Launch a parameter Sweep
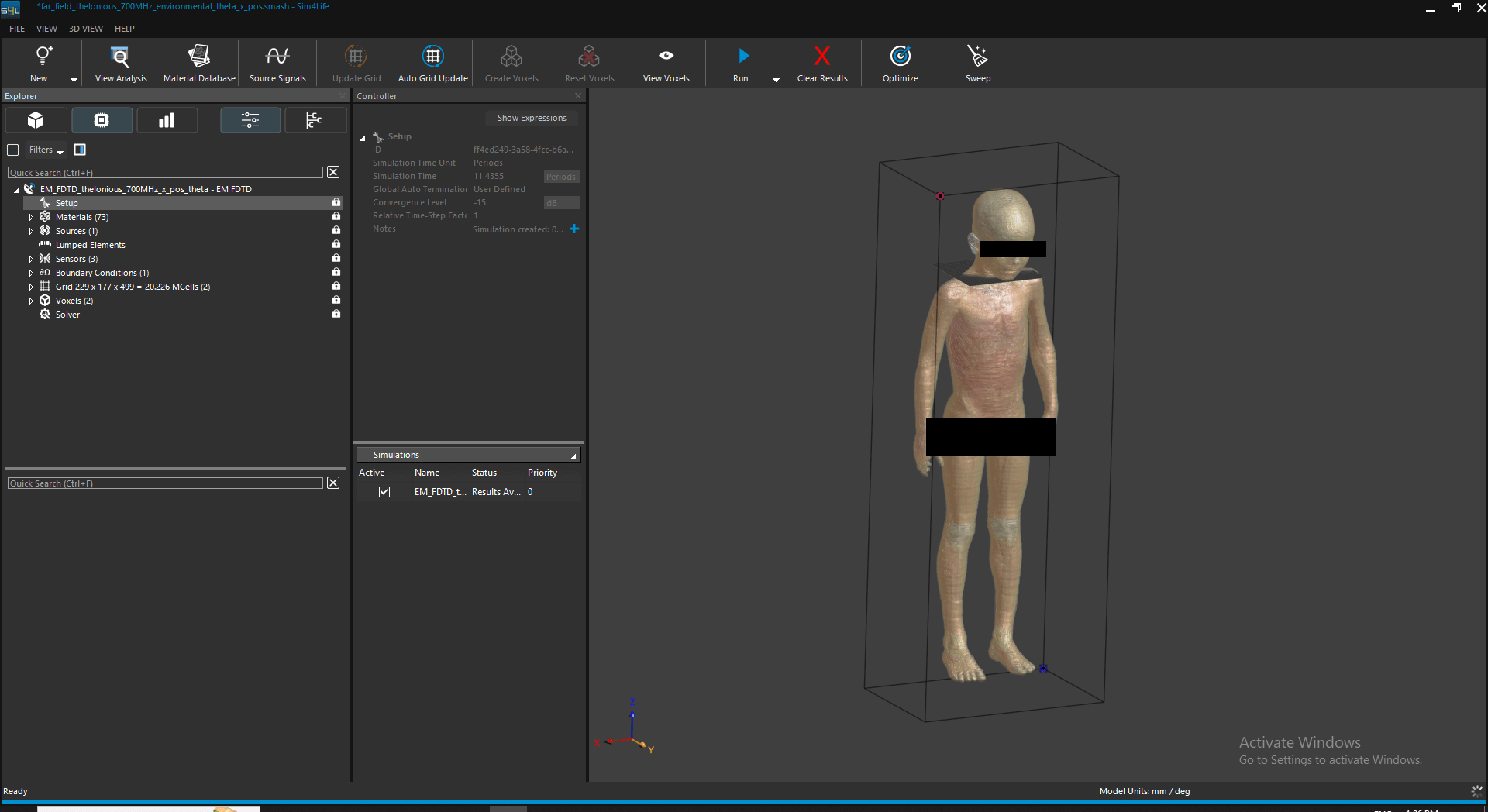The width and height of the screenshot is (1488, 812). pos(977,63)
